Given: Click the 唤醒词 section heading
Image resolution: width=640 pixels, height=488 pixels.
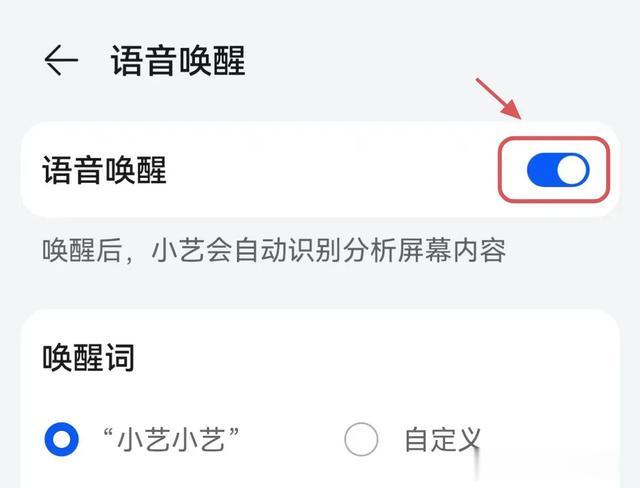Looking at the screenshot, I should pos(89,357).
